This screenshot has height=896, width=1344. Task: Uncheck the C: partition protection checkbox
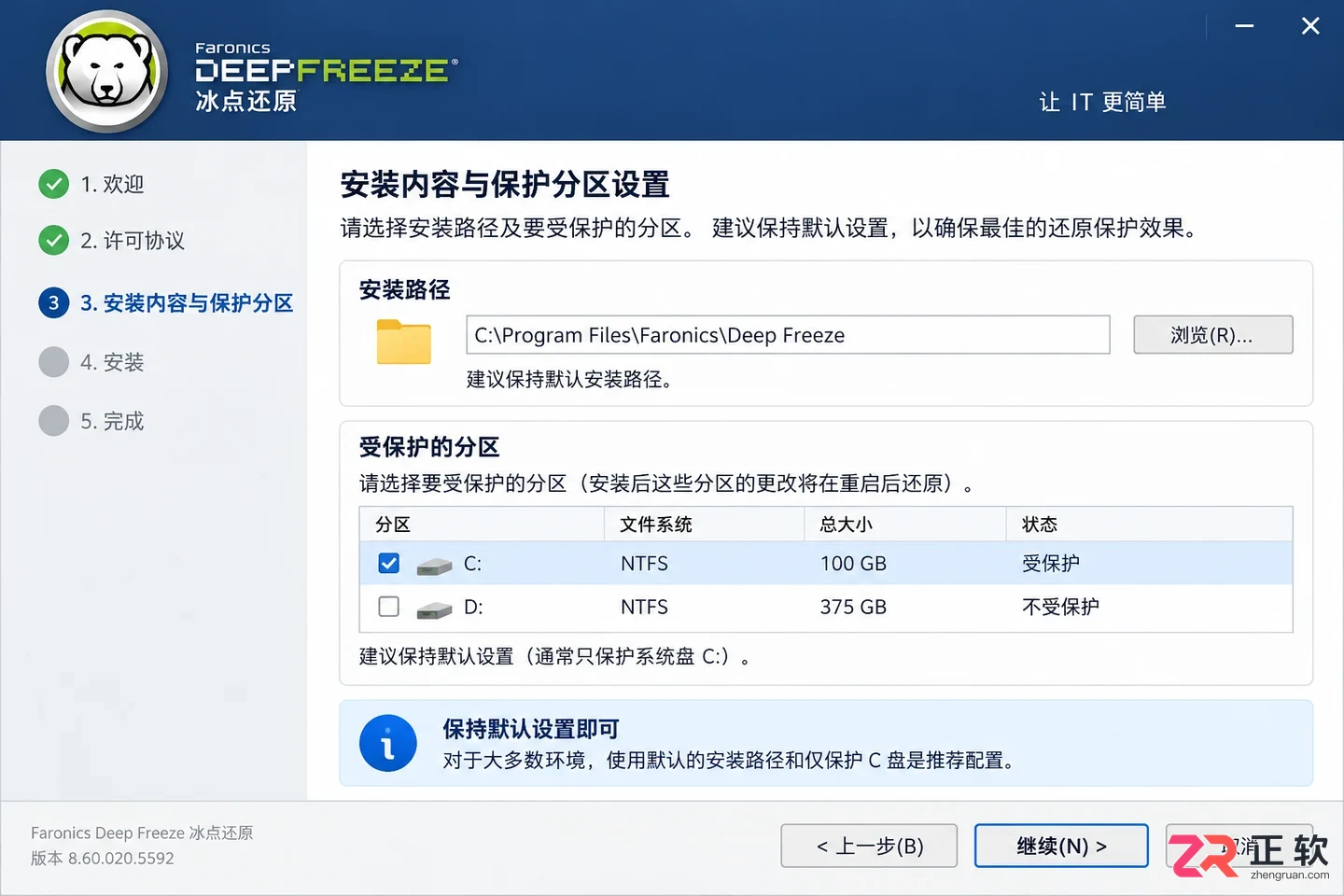click(389, 564)
